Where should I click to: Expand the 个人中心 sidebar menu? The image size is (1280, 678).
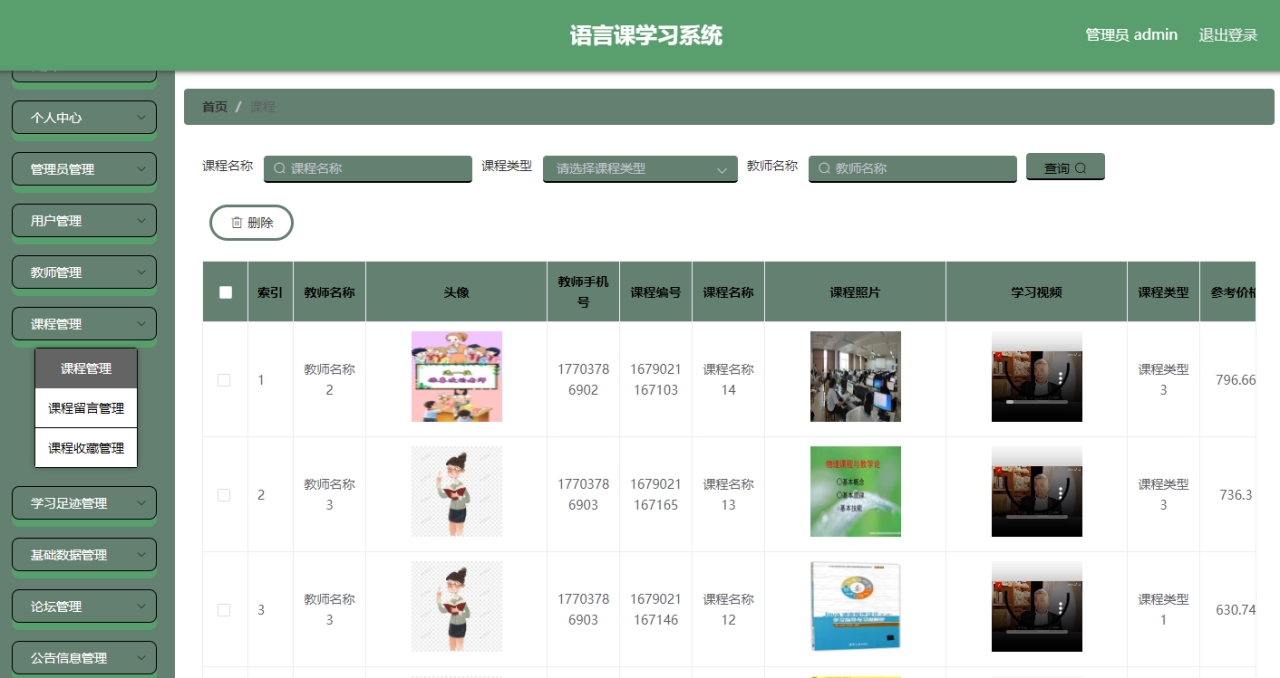click(84, 117)
